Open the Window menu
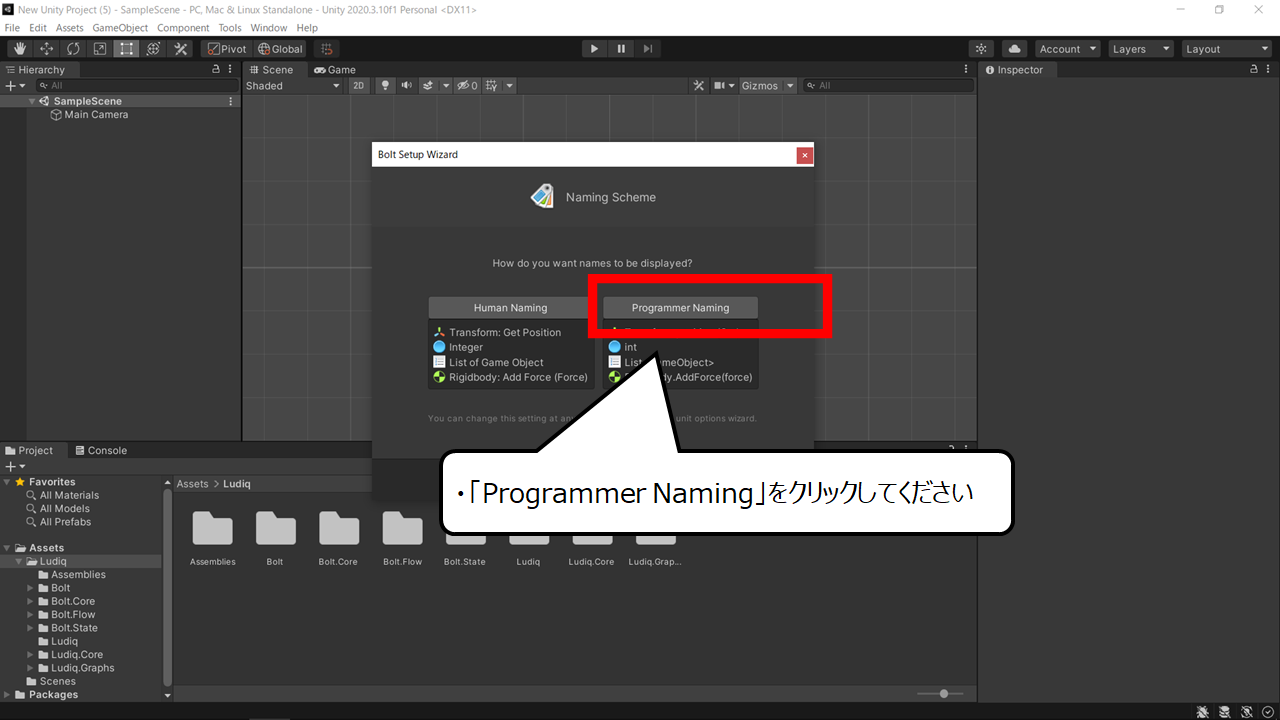1280x720 pixels. coord(268,28)
